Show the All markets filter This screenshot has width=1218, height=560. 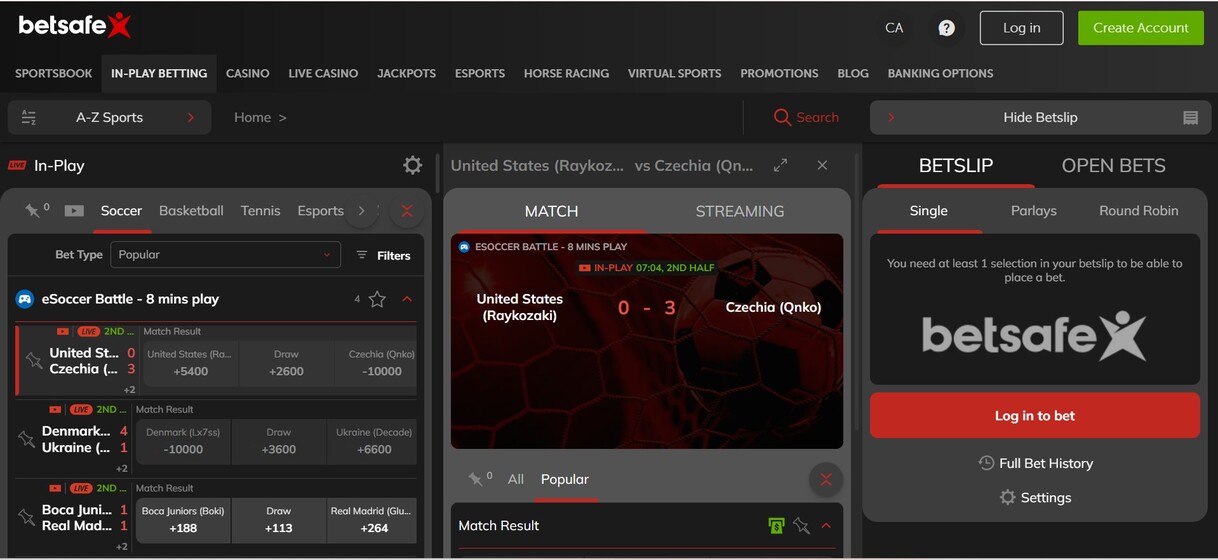coord(515,480)
